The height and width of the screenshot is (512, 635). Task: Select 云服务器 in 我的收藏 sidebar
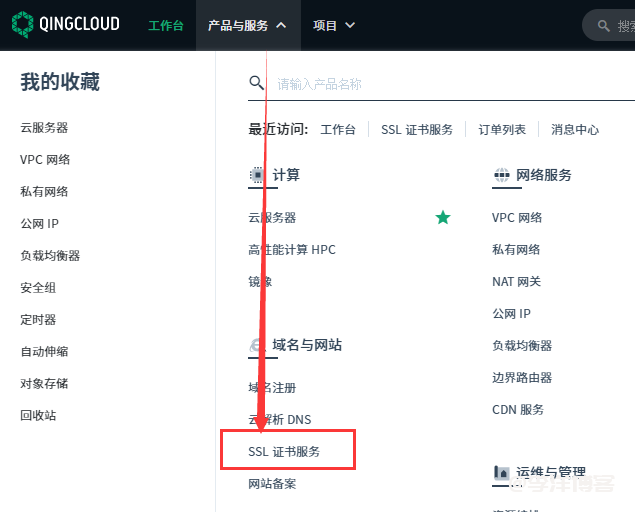pyautogui.click(x=44, y=128)
